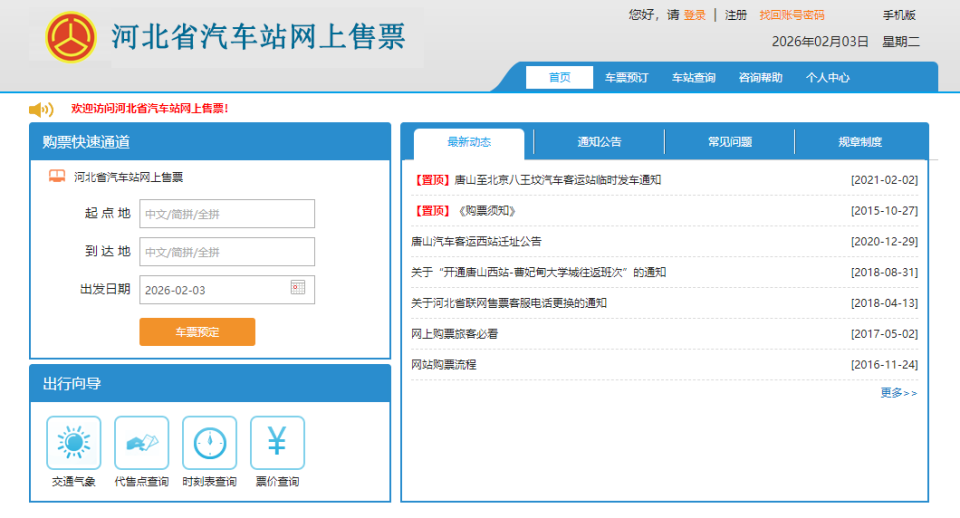The height and width of the screenshot is (518, 960).
Task: Click the 登录 login link
Action: click(x=695, y=15)
